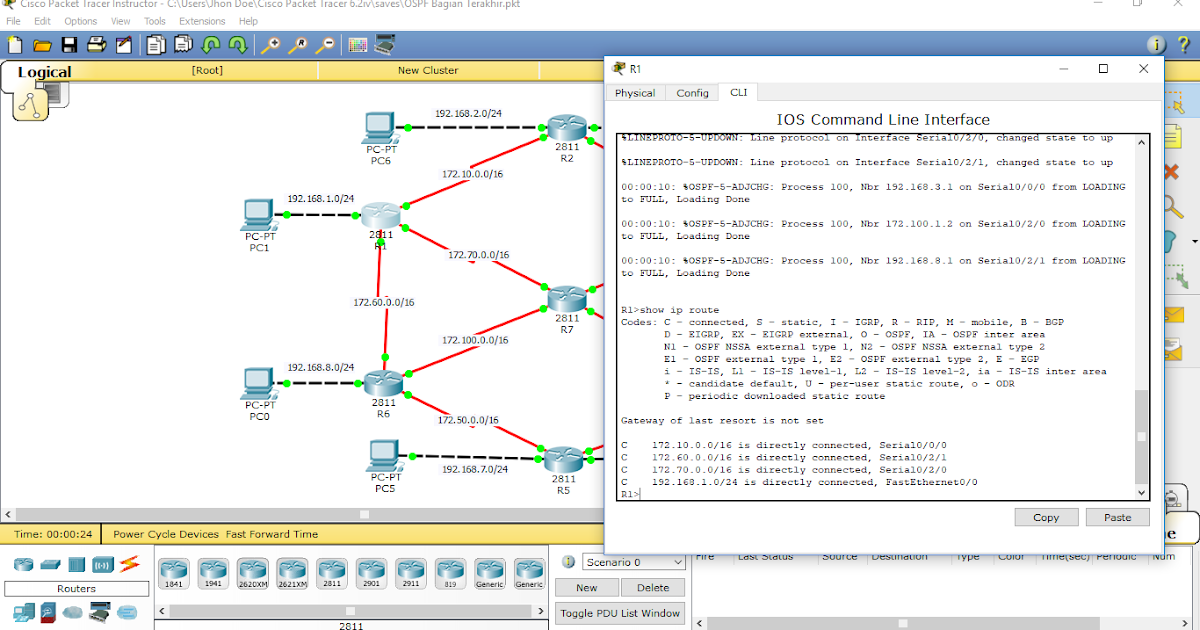Pick the 2811 router model
The height and width of the screenshot is (630, 1200).
coord(331,571)
